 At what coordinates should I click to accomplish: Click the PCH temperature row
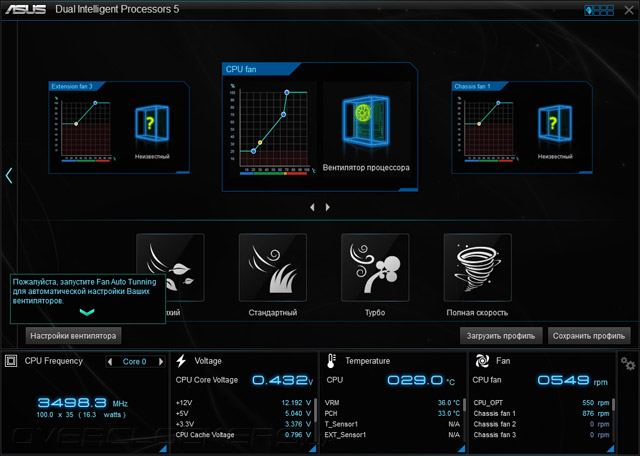tap(392, 414)
